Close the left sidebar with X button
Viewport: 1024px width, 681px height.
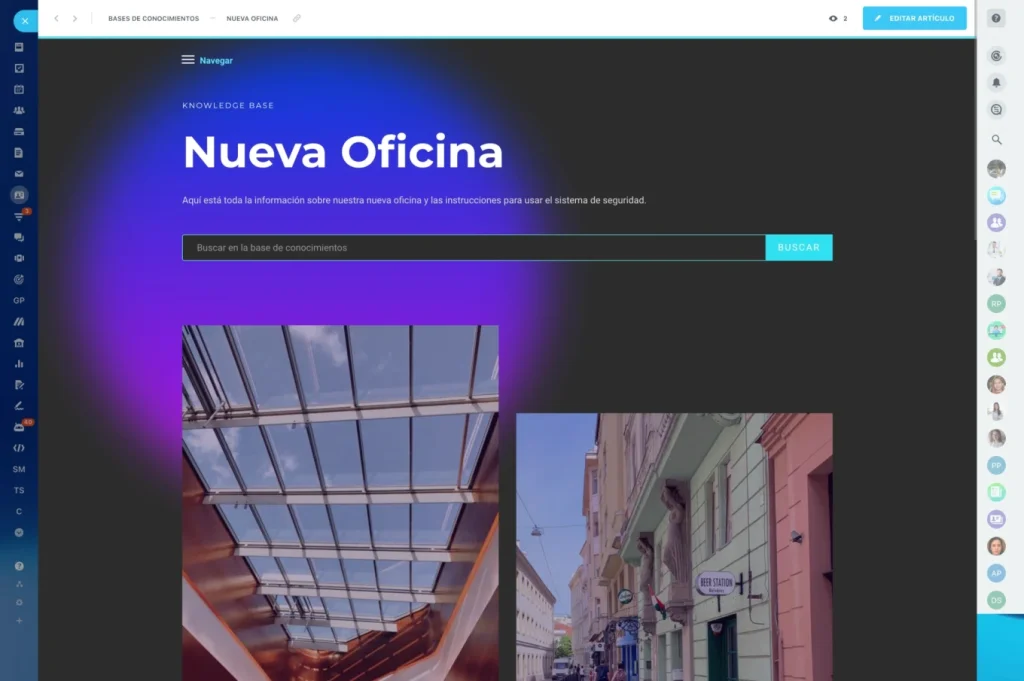[25, 20]
